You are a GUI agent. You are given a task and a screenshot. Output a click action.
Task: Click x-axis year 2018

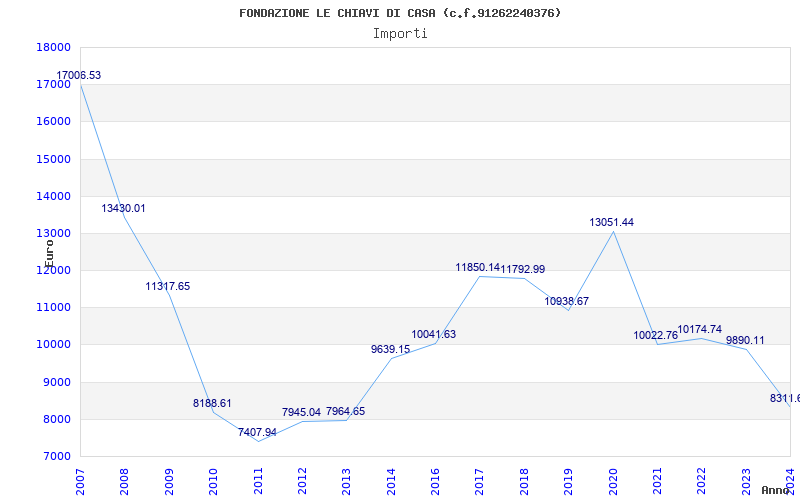point(524,481)
